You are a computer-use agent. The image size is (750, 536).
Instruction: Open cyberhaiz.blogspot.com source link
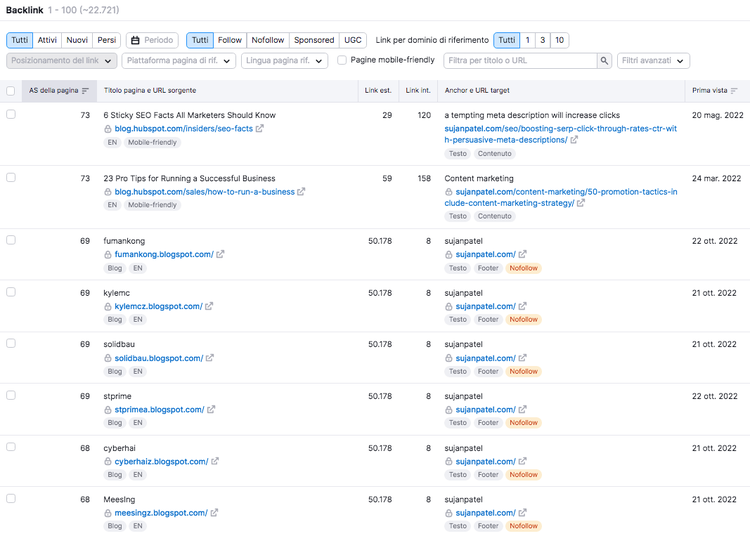point(161,461)
